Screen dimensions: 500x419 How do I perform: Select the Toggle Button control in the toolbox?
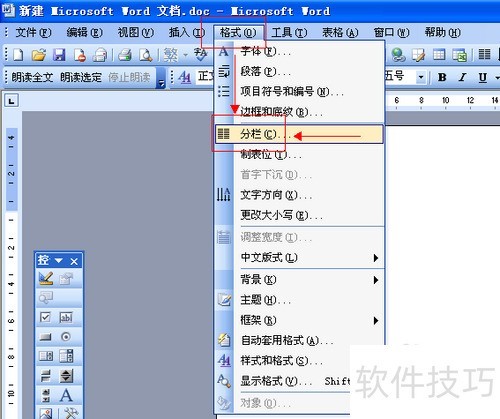point(46,376)
